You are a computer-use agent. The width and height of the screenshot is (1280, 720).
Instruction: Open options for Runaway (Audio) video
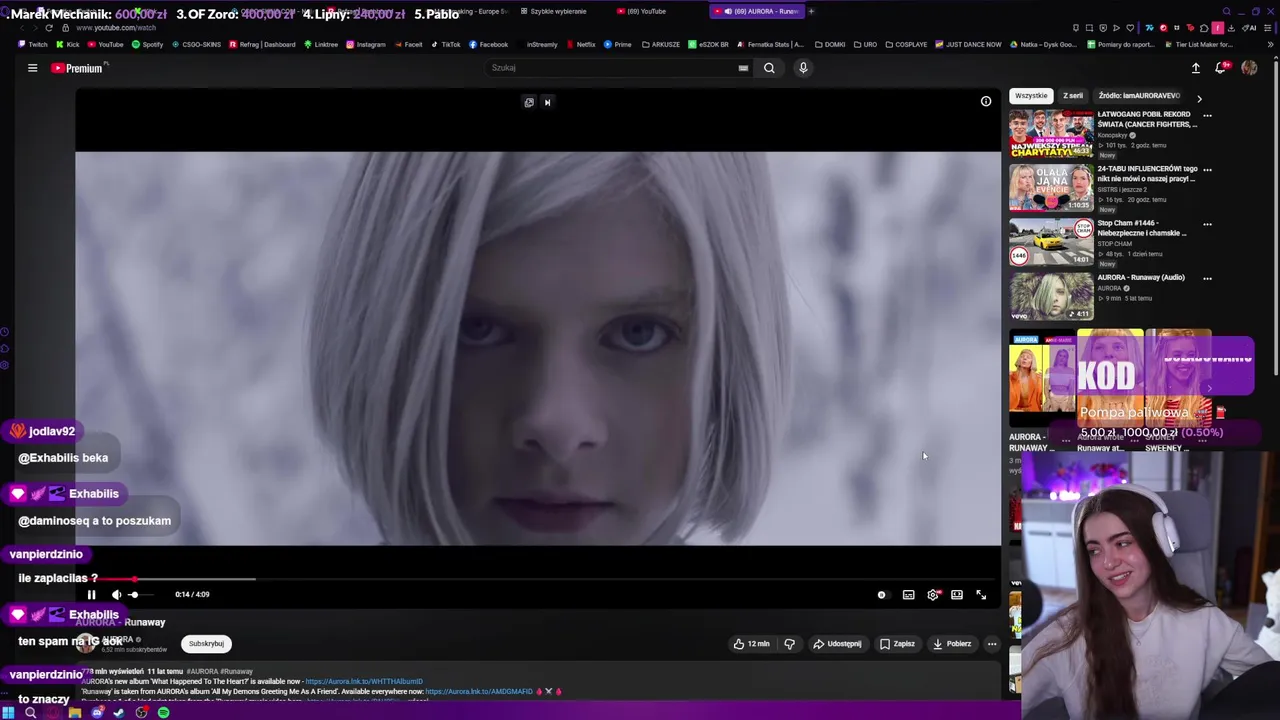[x=1207, y=278]
